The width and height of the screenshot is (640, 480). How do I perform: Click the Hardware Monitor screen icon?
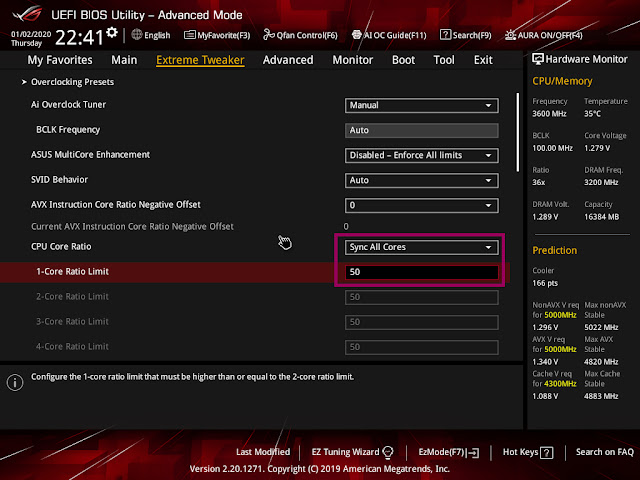click(538, 59)
